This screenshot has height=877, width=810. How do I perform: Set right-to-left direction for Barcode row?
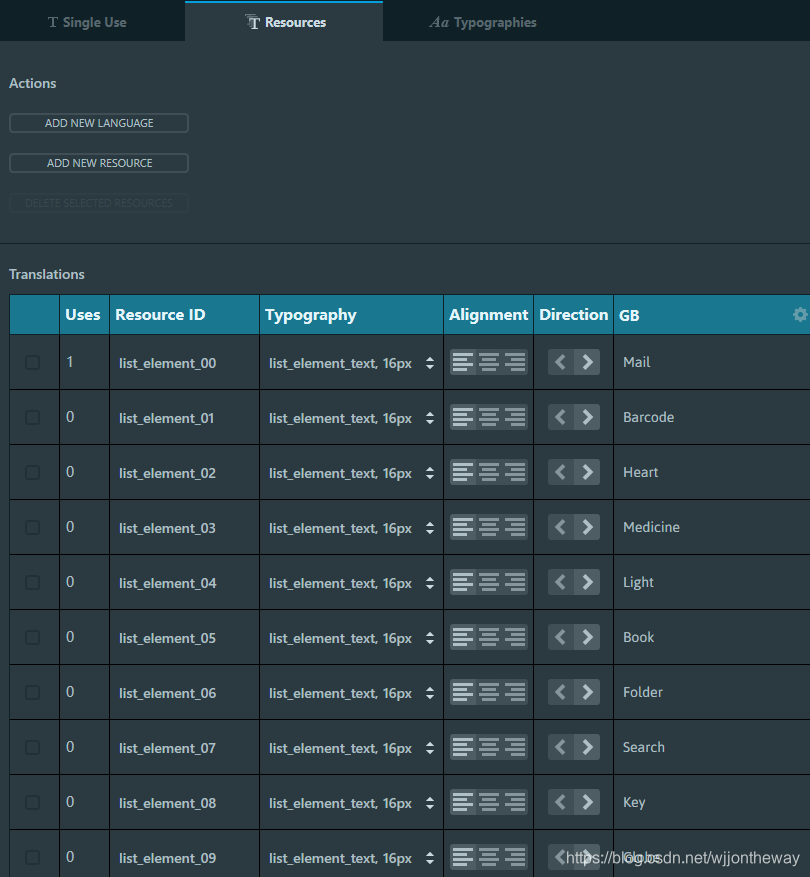(561, 417)
